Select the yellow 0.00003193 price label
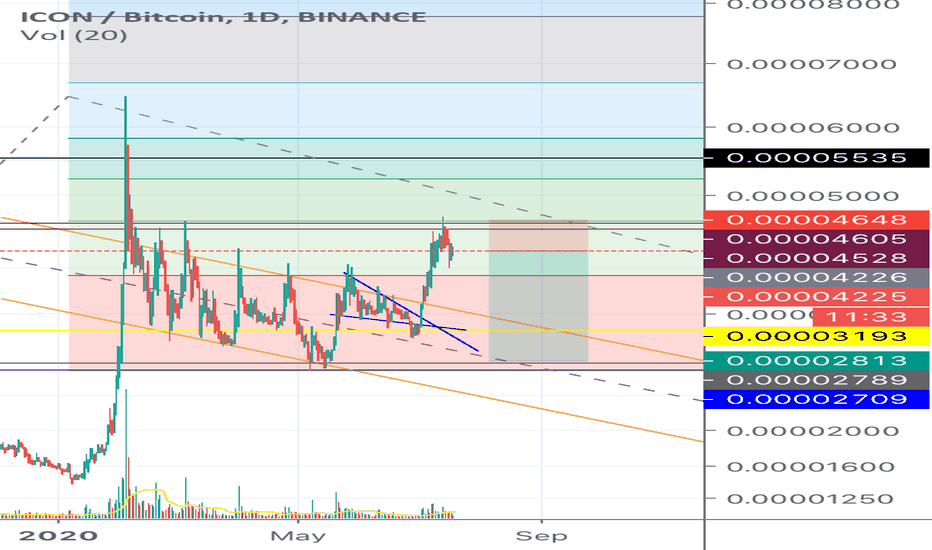 tap(816, 337)
